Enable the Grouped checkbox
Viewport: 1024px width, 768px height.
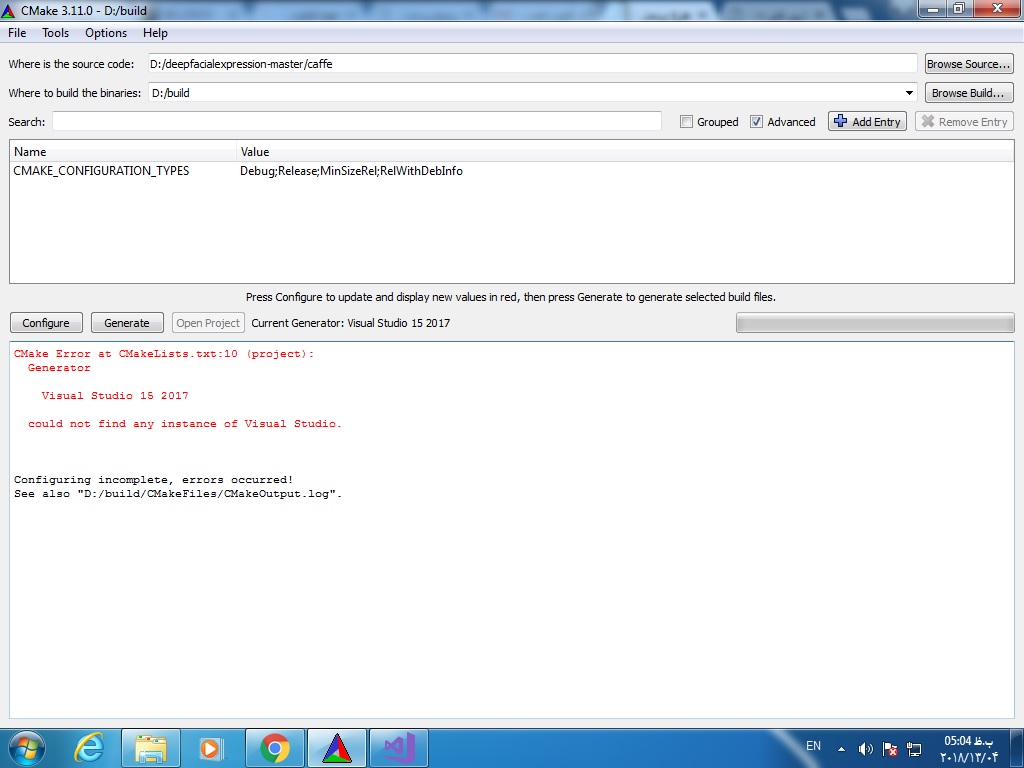coord(686,121)
